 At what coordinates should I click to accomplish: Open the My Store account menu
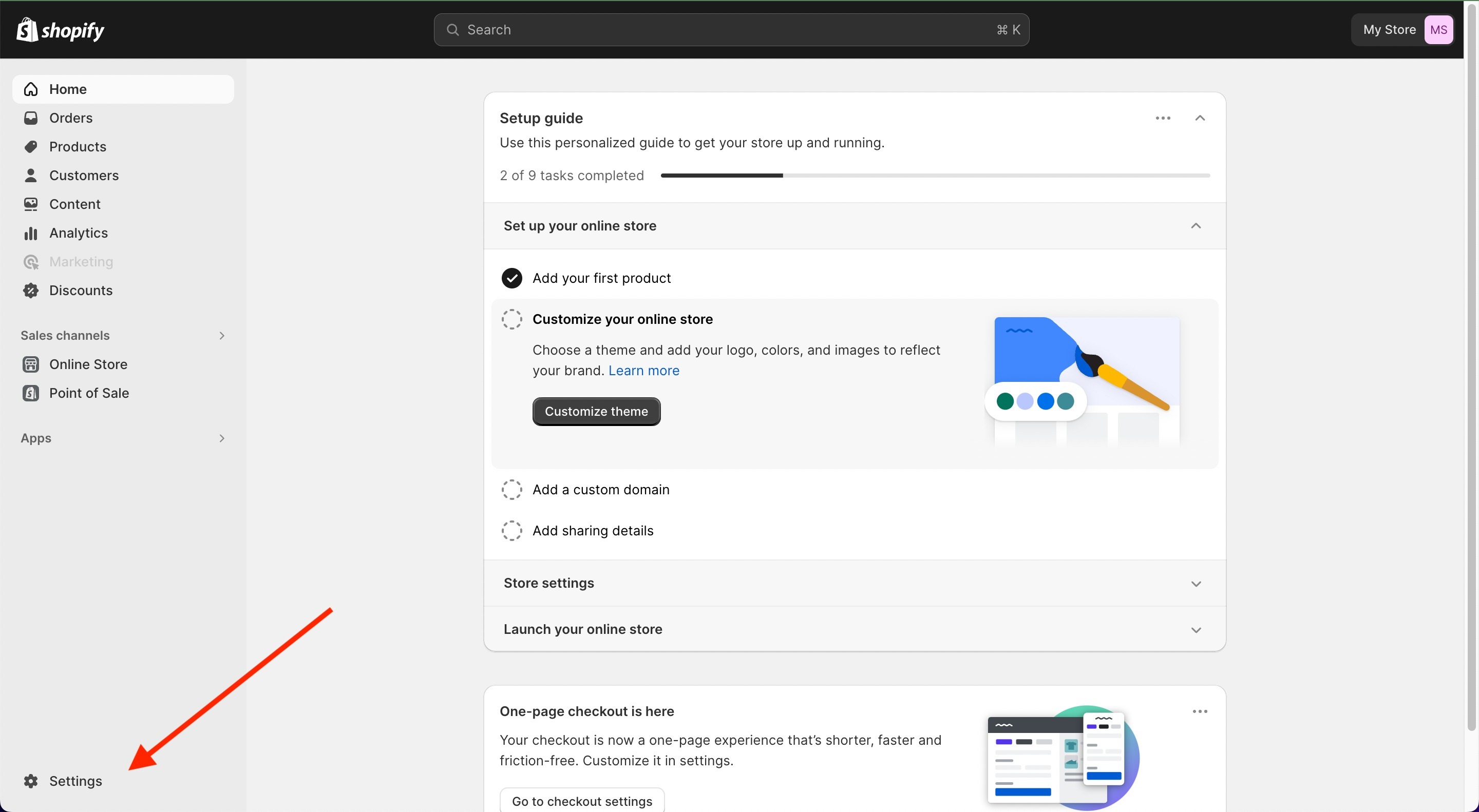tap(1402, 29)
